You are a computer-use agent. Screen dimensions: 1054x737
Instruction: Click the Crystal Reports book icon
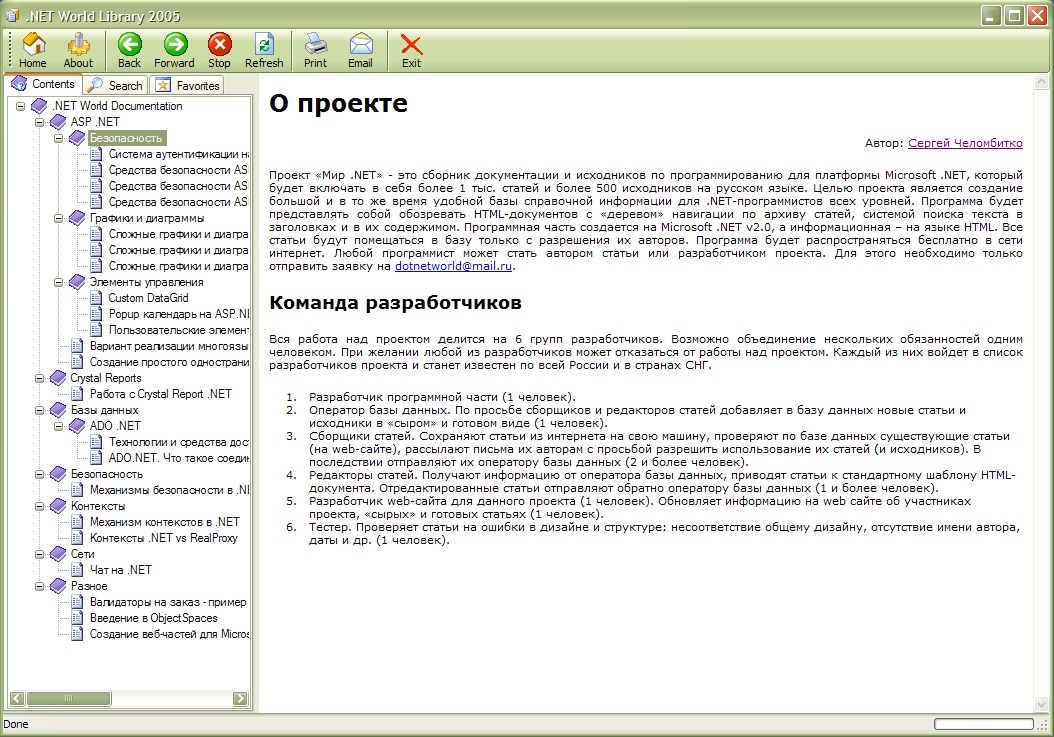(x=58, y=378)
